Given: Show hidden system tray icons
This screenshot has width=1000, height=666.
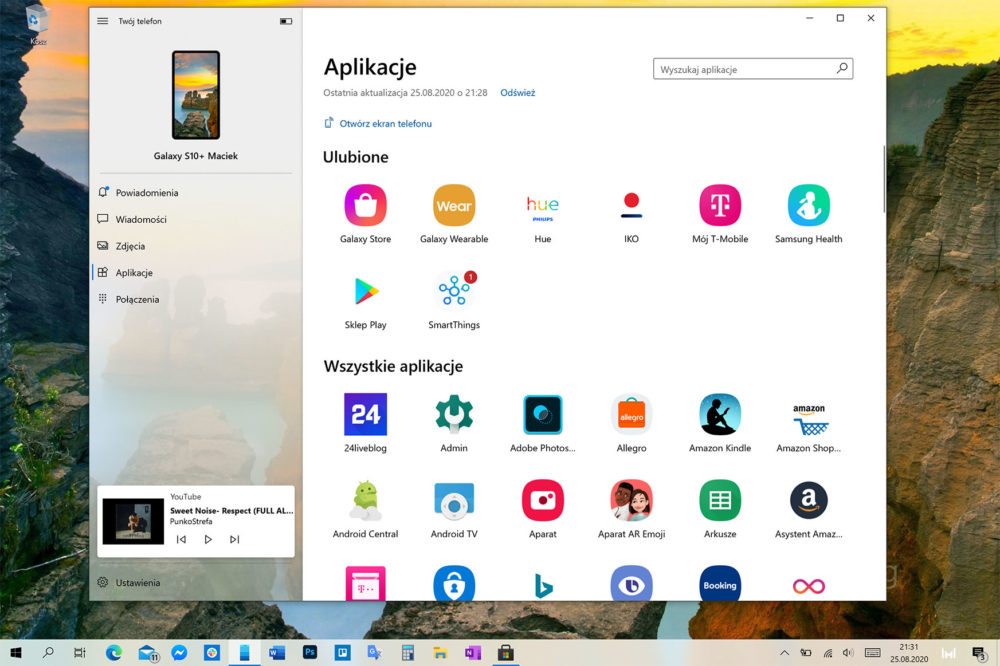Looking at the screenshot, I should (784, 653).
